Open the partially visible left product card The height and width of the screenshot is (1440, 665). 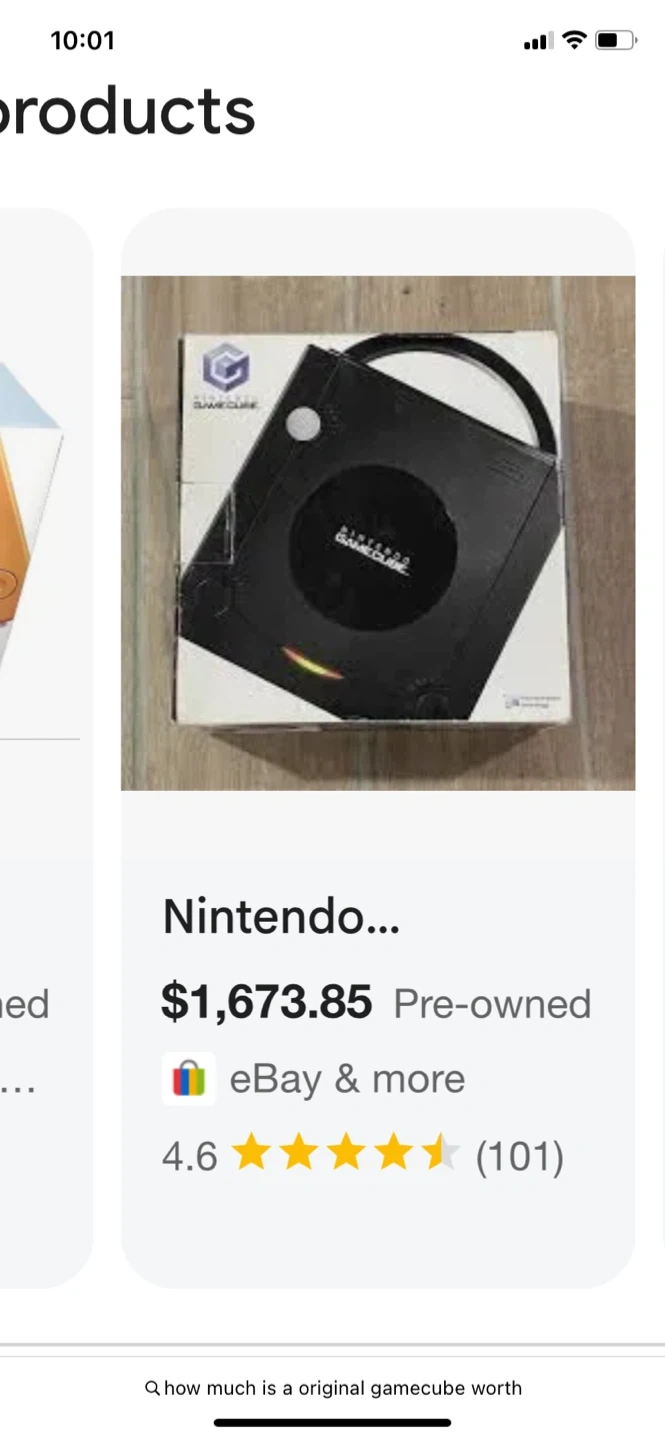pyautogui.click(x=40, y=700)
